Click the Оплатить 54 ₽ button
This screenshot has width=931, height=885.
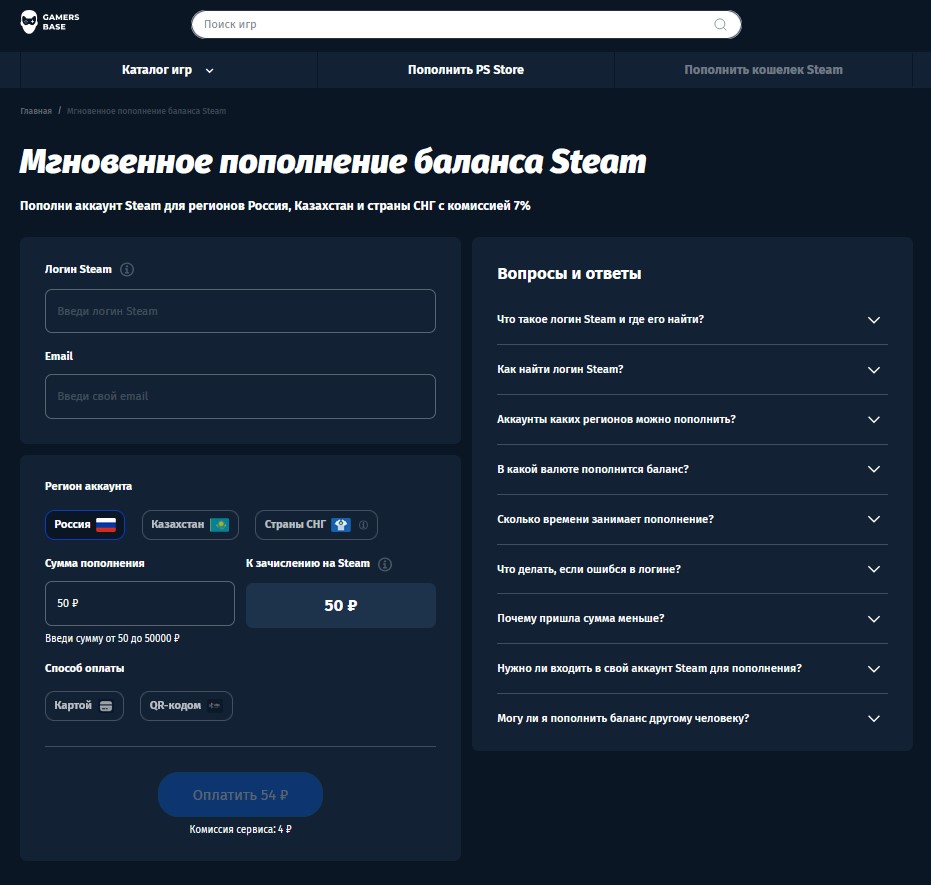coord(240,795)
